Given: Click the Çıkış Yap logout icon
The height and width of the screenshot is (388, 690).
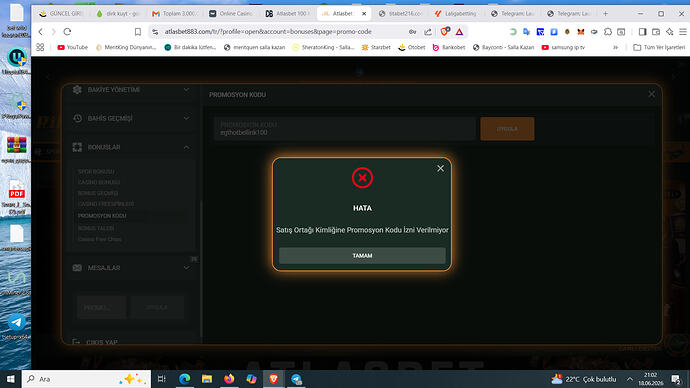Looking at the screenshot, I should (76, 342).
